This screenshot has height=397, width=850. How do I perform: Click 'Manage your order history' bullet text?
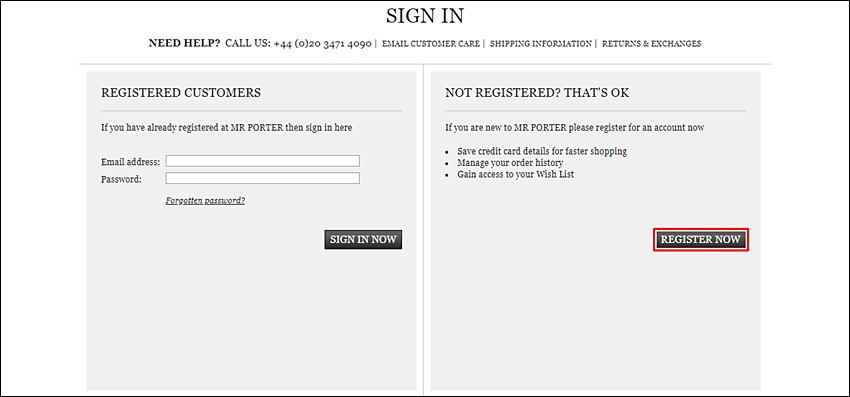510,163
